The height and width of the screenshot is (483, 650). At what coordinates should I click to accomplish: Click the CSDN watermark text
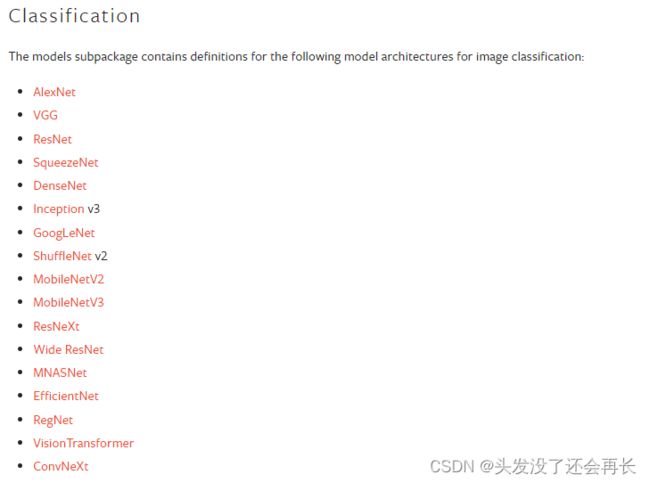[533, 467]
